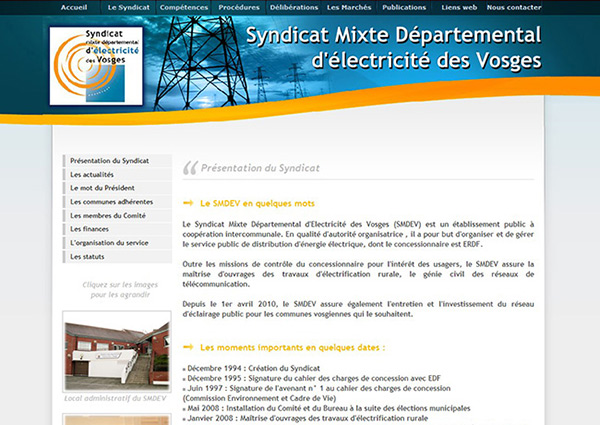Open Les Marchés in the navigation
The width and height of the screenshot is (600, 425).
[x=349, y=7]
